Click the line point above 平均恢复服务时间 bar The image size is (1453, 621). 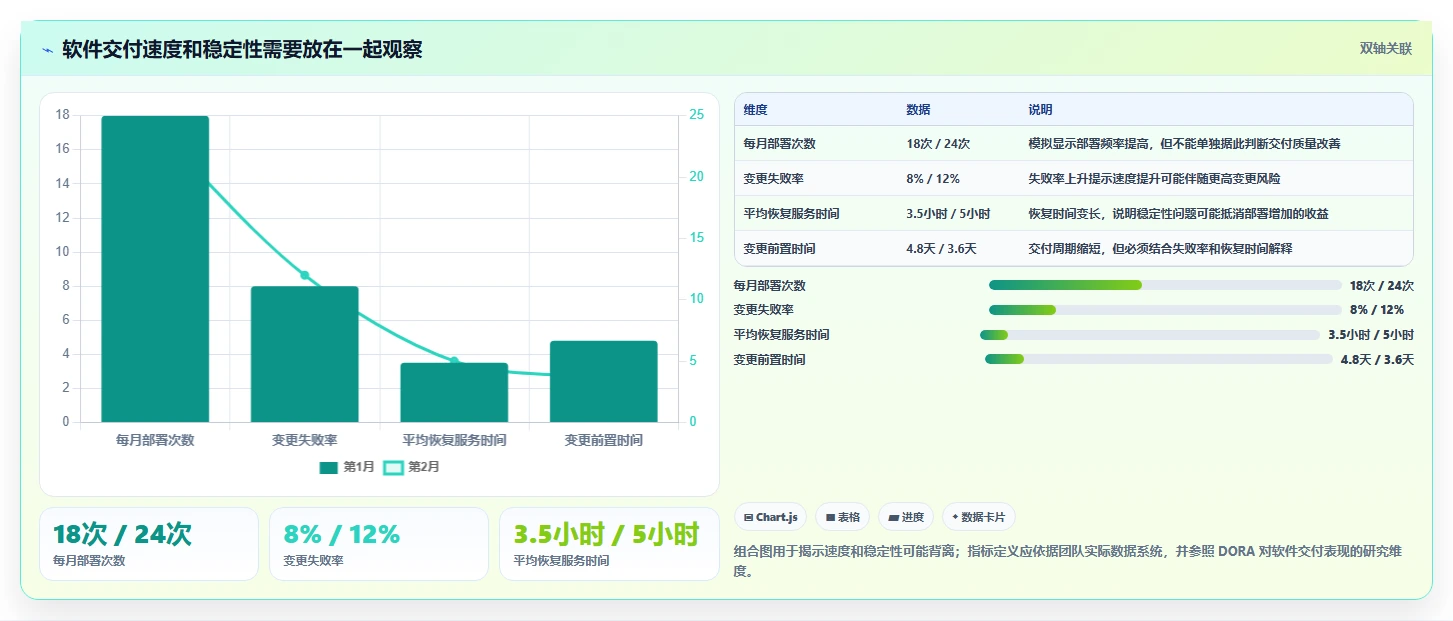click(454, 361)
